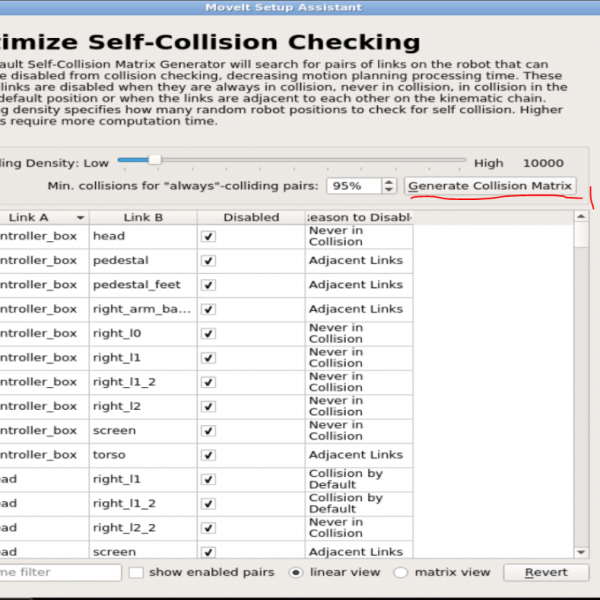This screenshot has height=600, width=600.
Task: Toggle the Disabled checkbox for the pedestal_feet row
Action: click(x=209, y=285)
